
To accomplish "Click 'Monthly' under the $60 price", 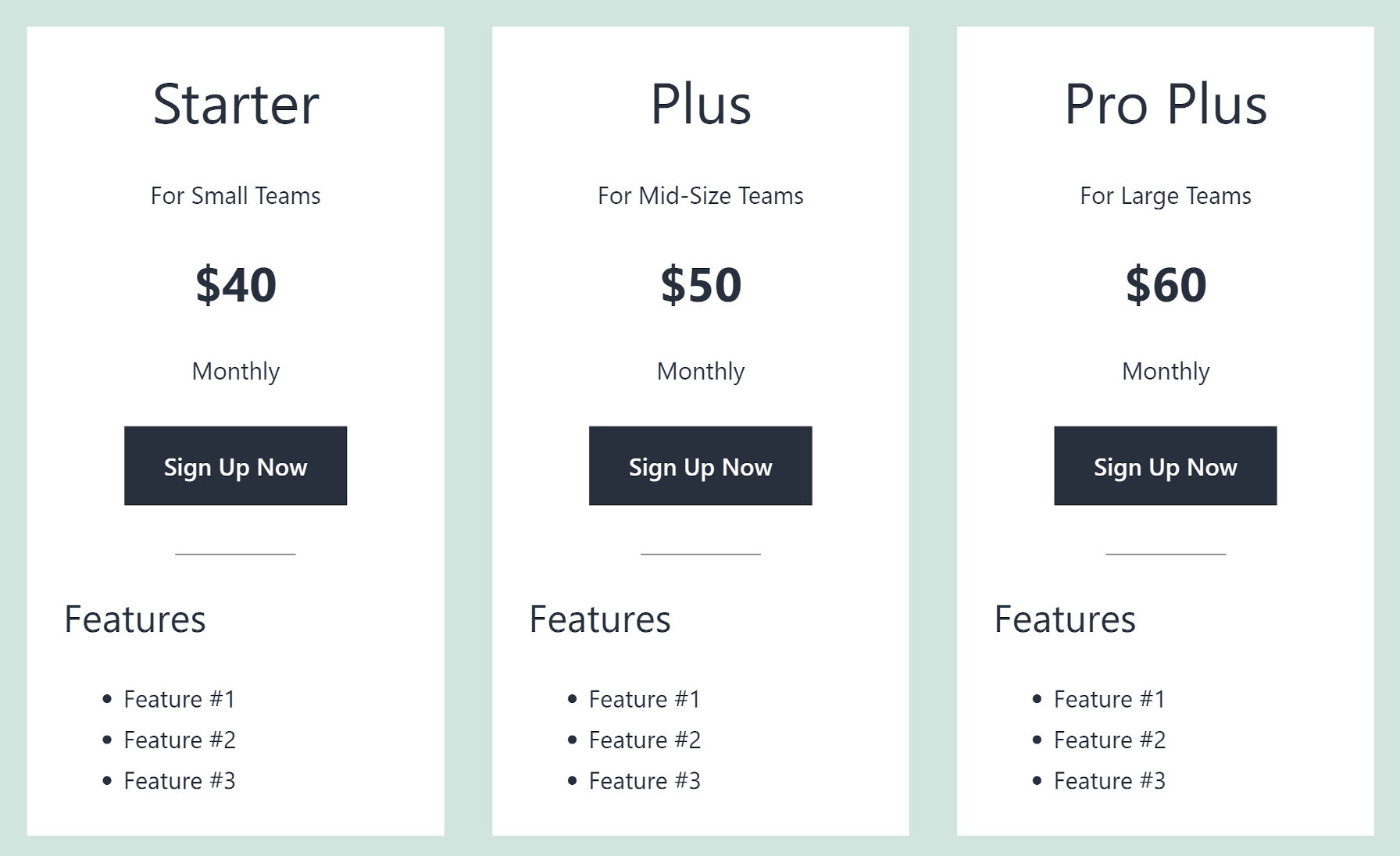I will click(x=1165, y=372).
